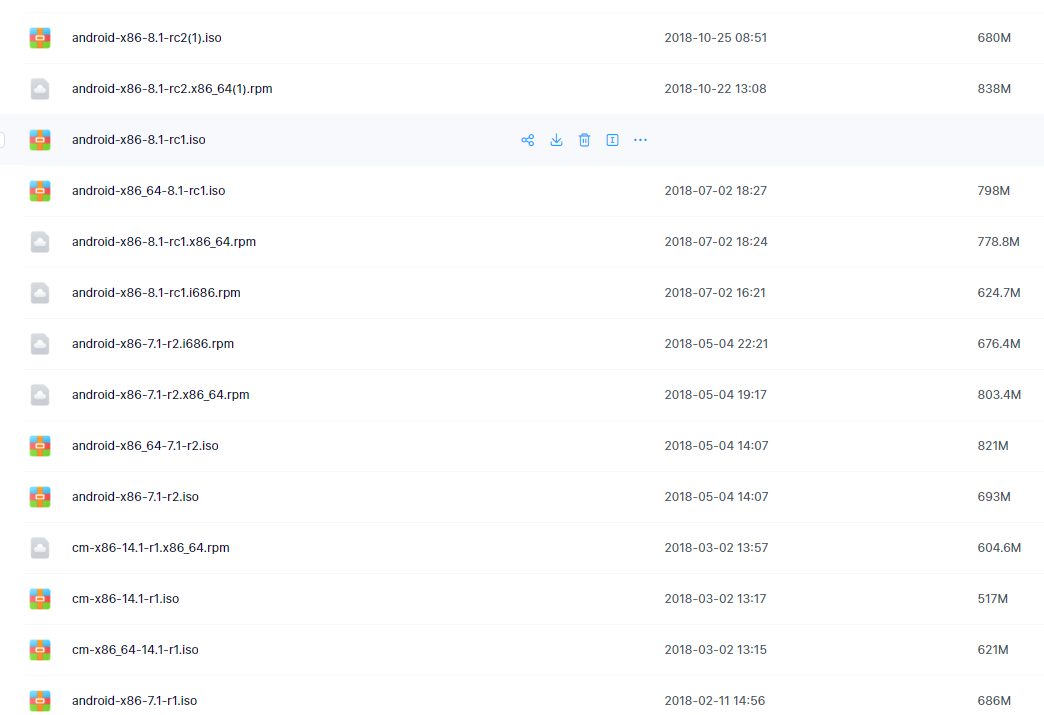Click archive icon of android-x86_64-8.1-rc1.iso
The width and height of the screenshot is (1044, 715).
[40, 191]
